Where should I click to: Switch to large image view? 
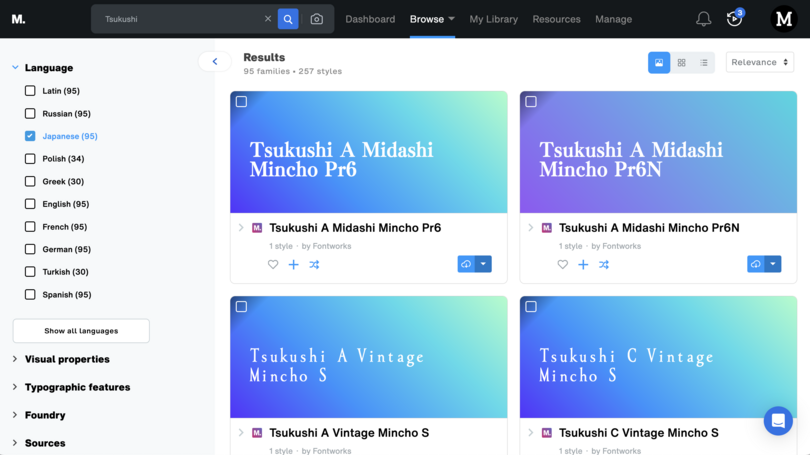click(x=659, y=62)
